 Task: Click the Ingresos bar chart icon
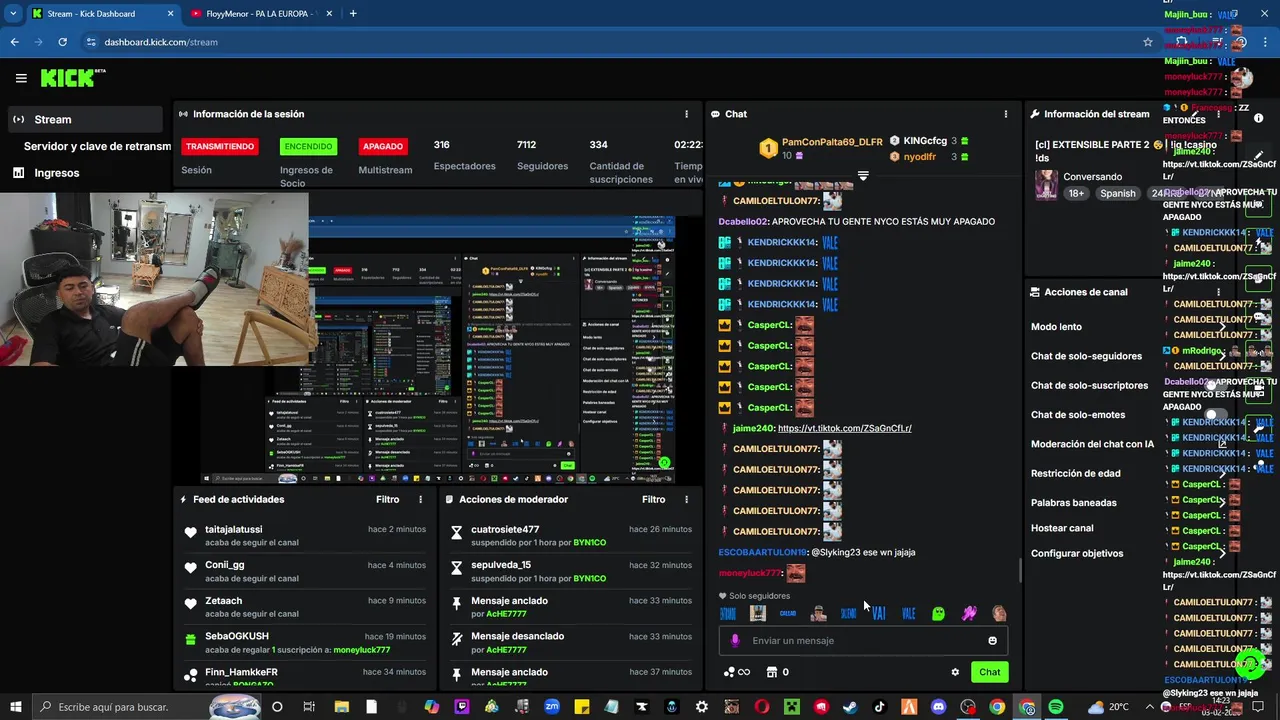pos(18,172)
